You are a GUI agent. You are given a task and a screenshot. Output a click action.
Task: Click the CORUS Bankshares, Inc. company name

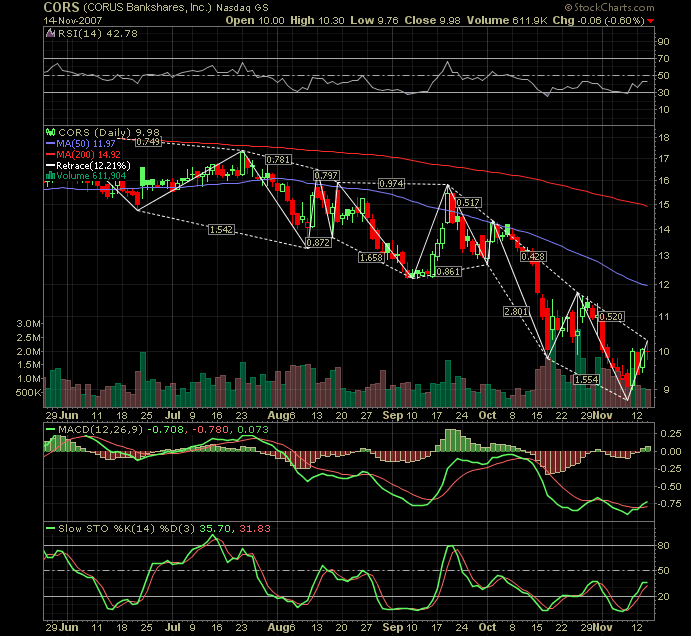pos(147,7)
